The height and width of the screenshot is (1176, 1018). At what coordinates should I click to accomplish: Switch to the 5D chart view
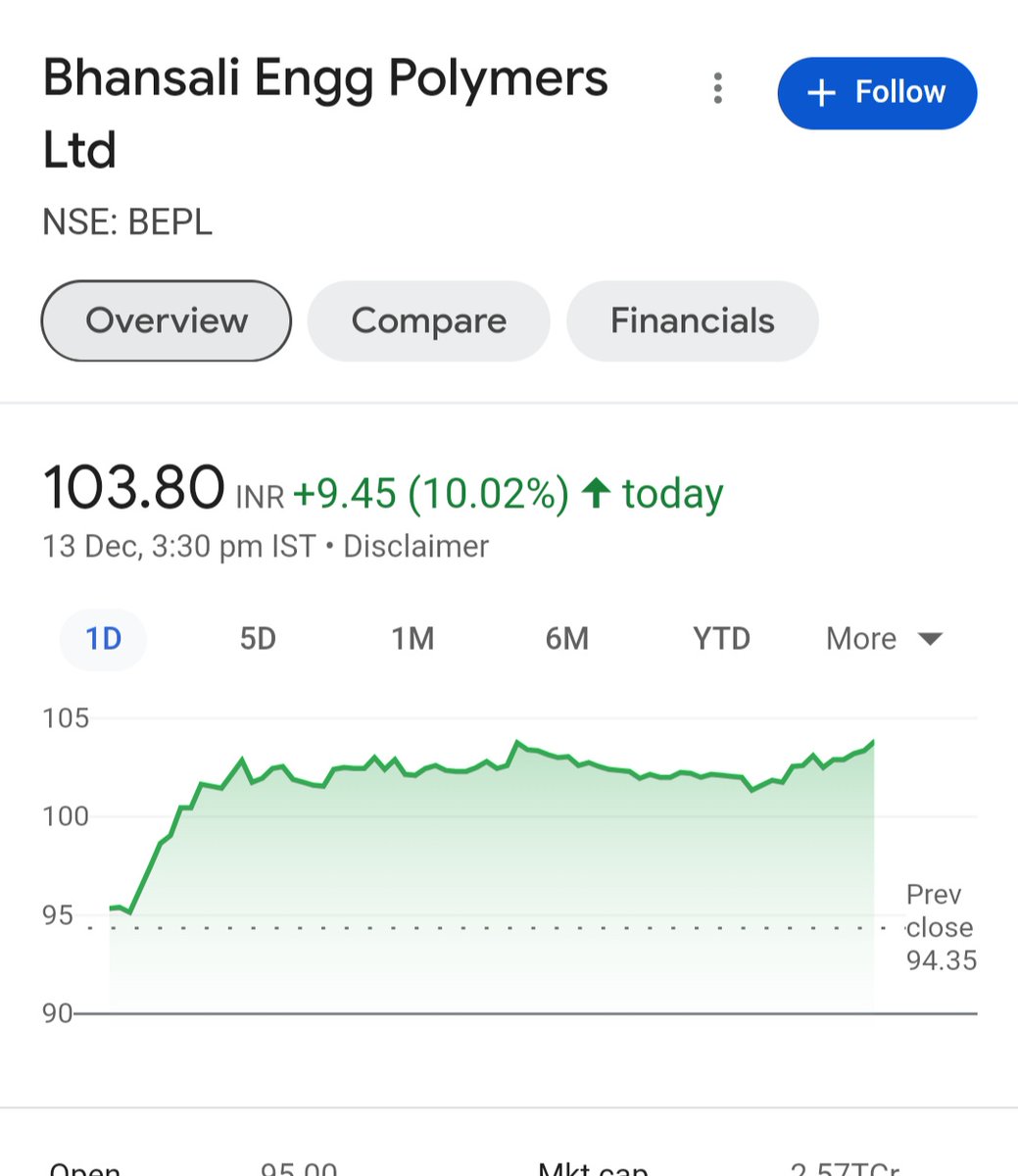(258, 638)
